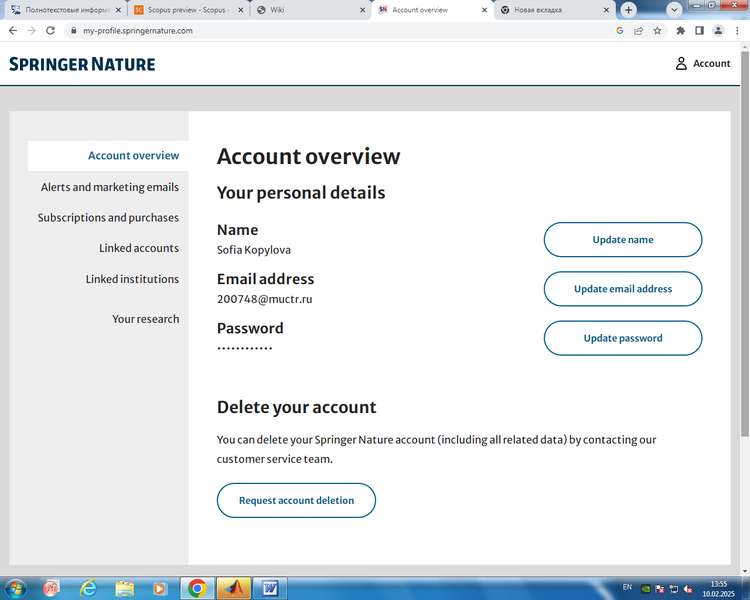Open the Chrome profile avatar icon
This screenshot has width=750, height=600.
[x=718, y=30]
